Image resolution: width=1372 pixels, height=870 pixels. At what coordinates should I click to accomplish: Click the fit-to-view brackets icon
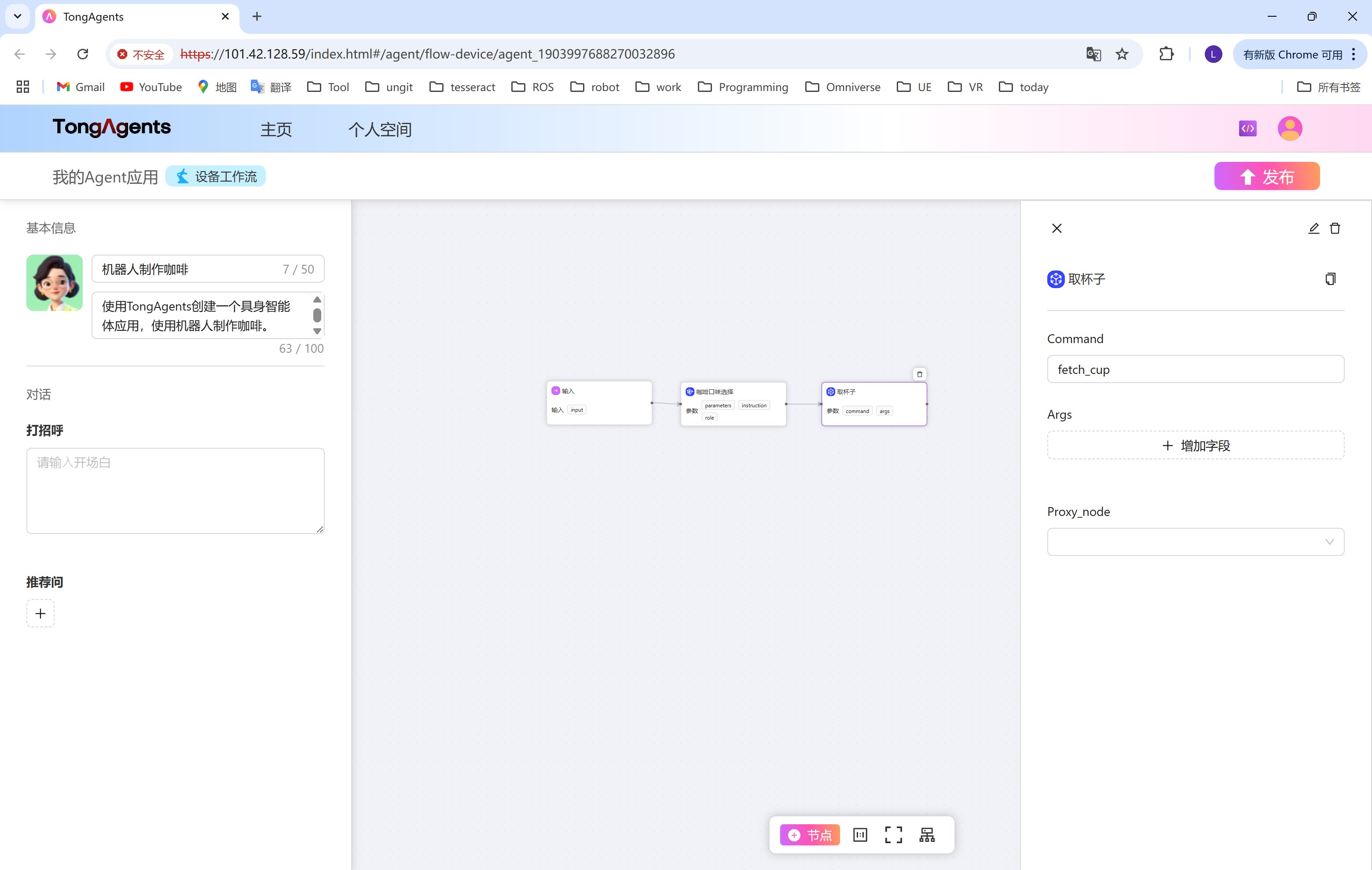click(893, 835)
